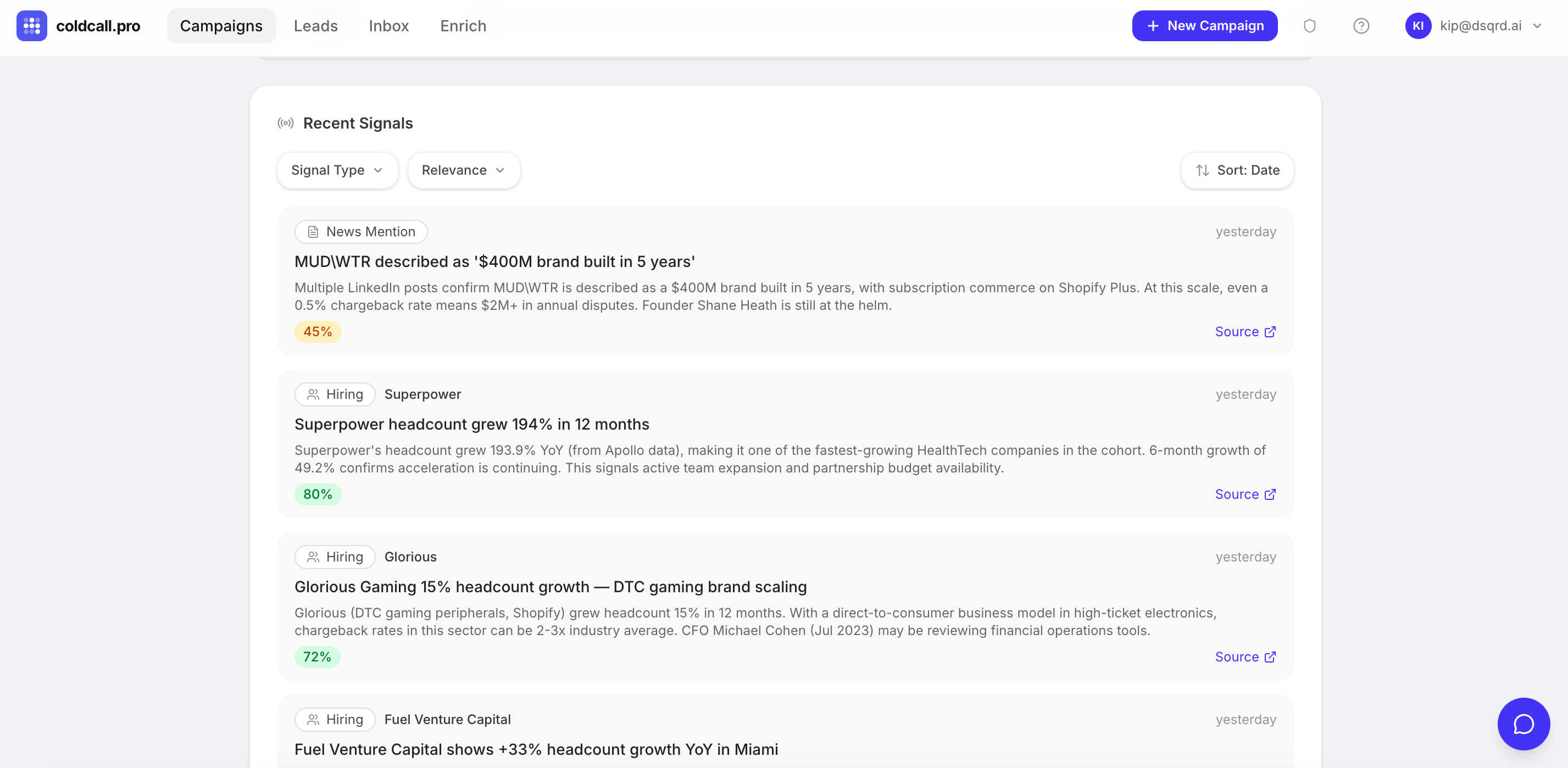Open the help question mark icon
The width and height of the screenshot is (1568, 768).
1361,26
